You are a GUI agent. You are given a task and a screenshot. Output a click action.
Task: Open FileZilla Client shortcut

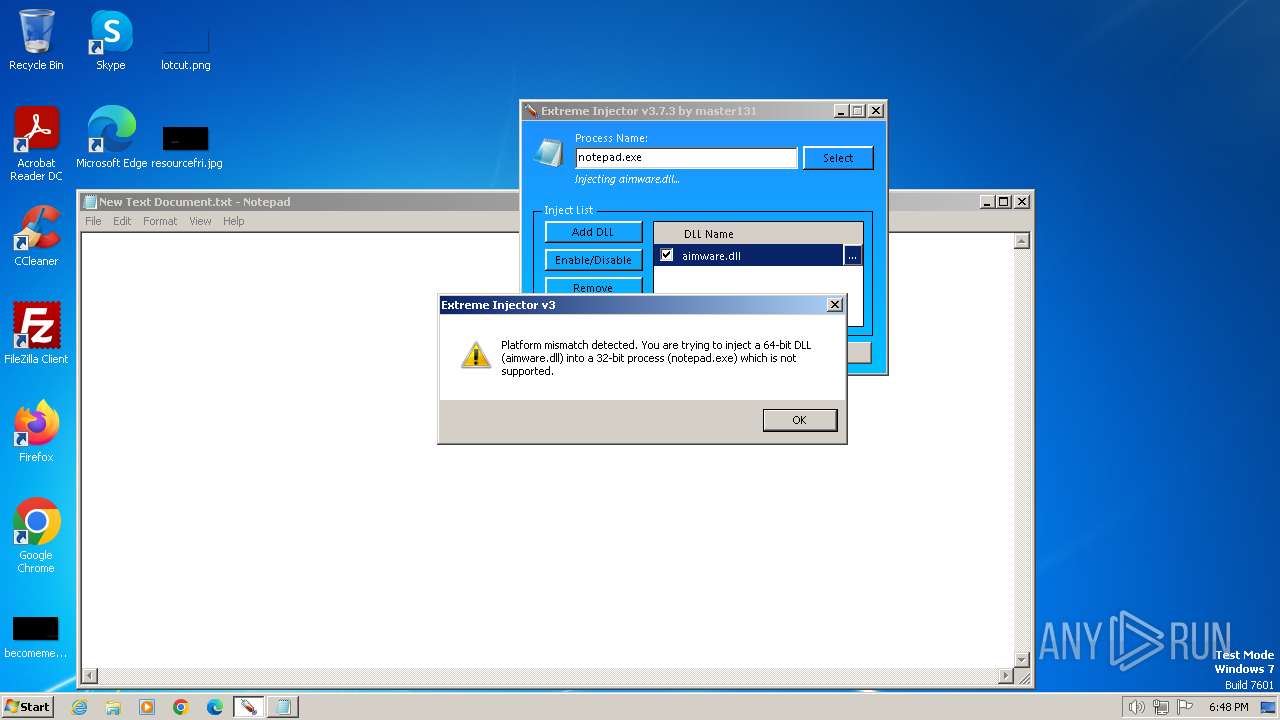36,333
